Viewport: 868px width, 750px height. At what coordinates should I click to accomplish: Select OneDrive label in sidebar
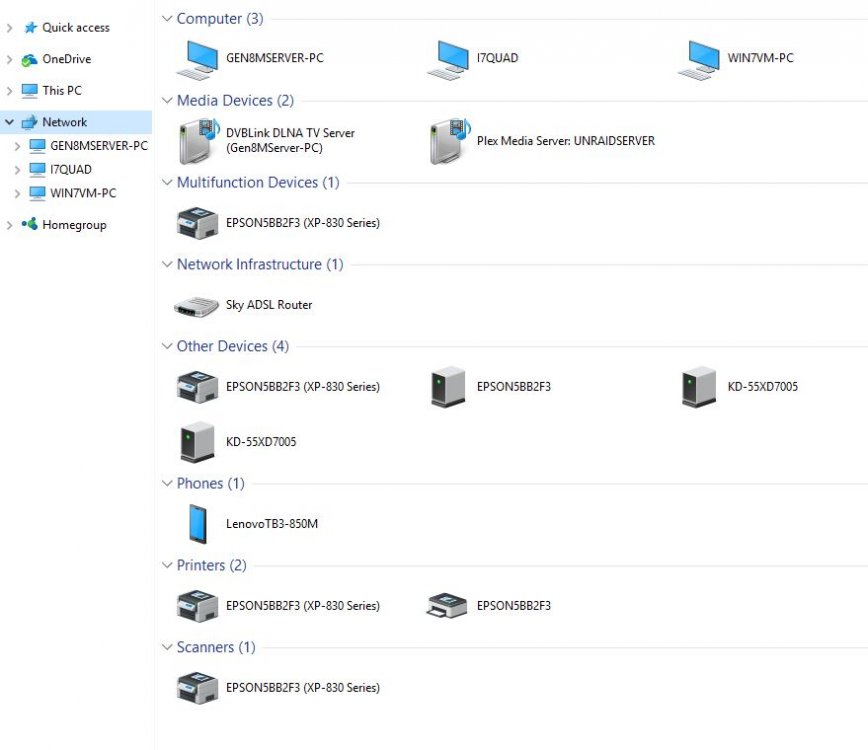(66, 59)
